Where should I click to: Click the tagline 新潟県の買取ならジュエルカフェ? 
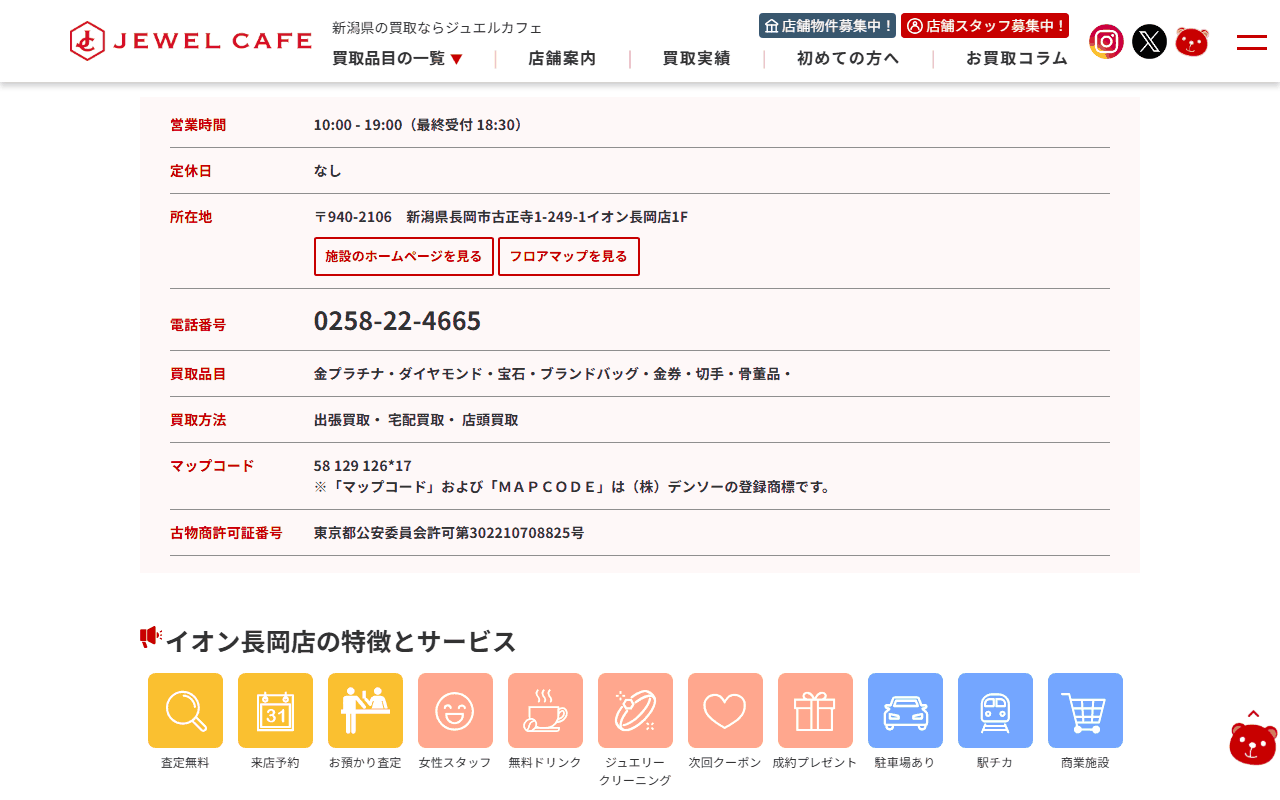(x=437, y=28)
